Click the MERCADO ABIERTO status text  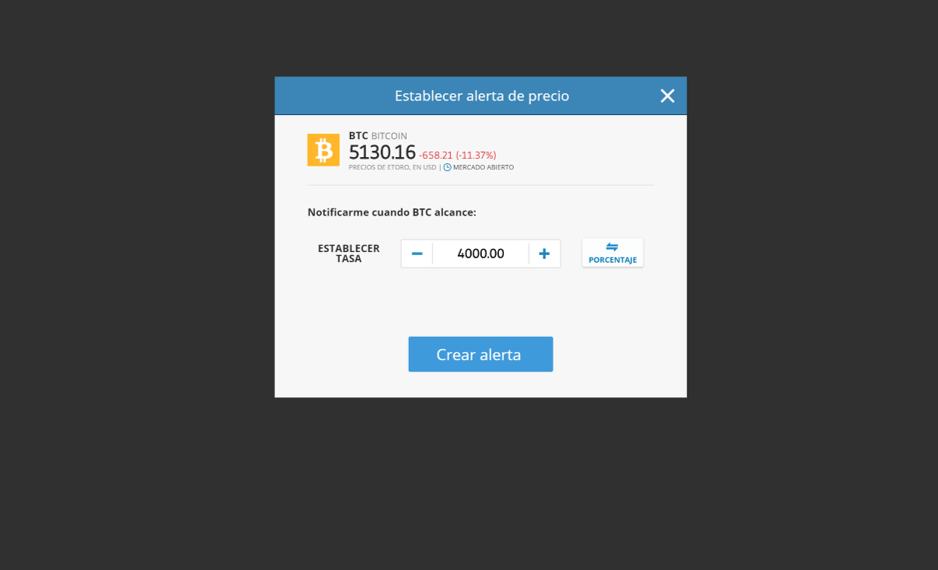click(x=483, y=167)
